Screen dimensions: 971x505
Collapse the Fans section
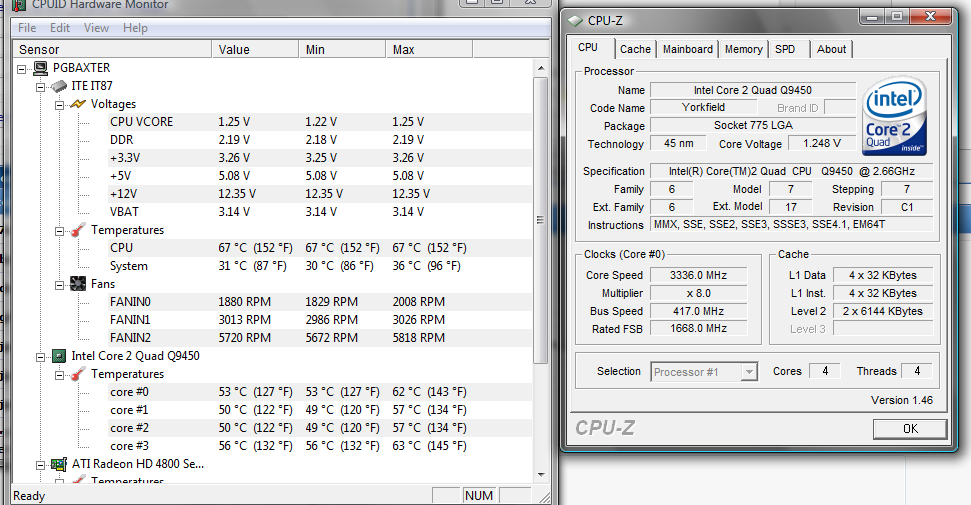[59, 285]
